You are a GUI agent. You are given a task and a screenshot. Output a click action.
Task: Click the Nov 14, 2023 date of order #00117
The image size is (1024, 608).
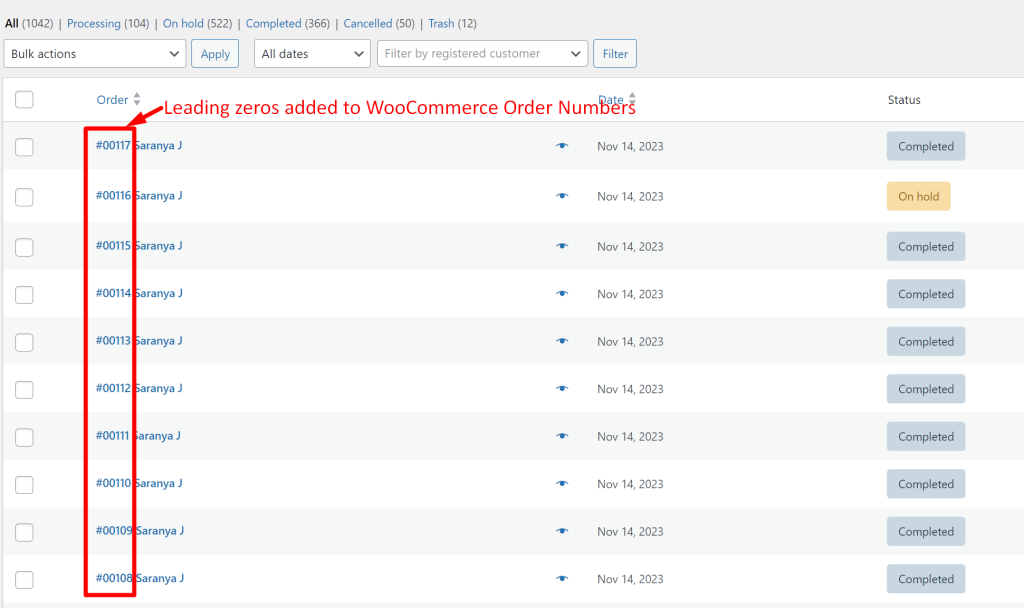[x=630, y=146]
